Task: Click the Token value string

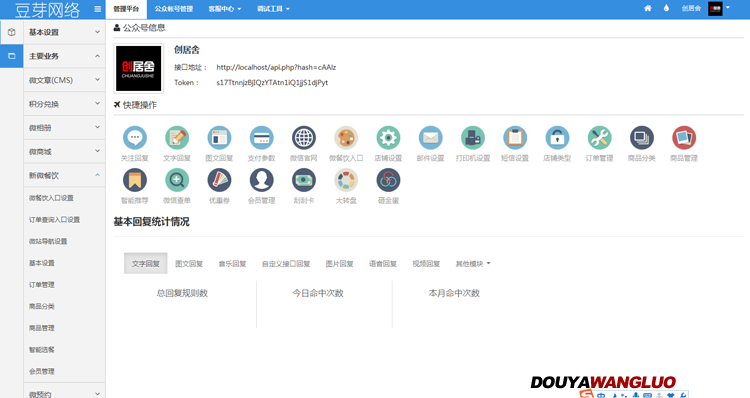Action: pyautogui.click(x=272, y=82)
